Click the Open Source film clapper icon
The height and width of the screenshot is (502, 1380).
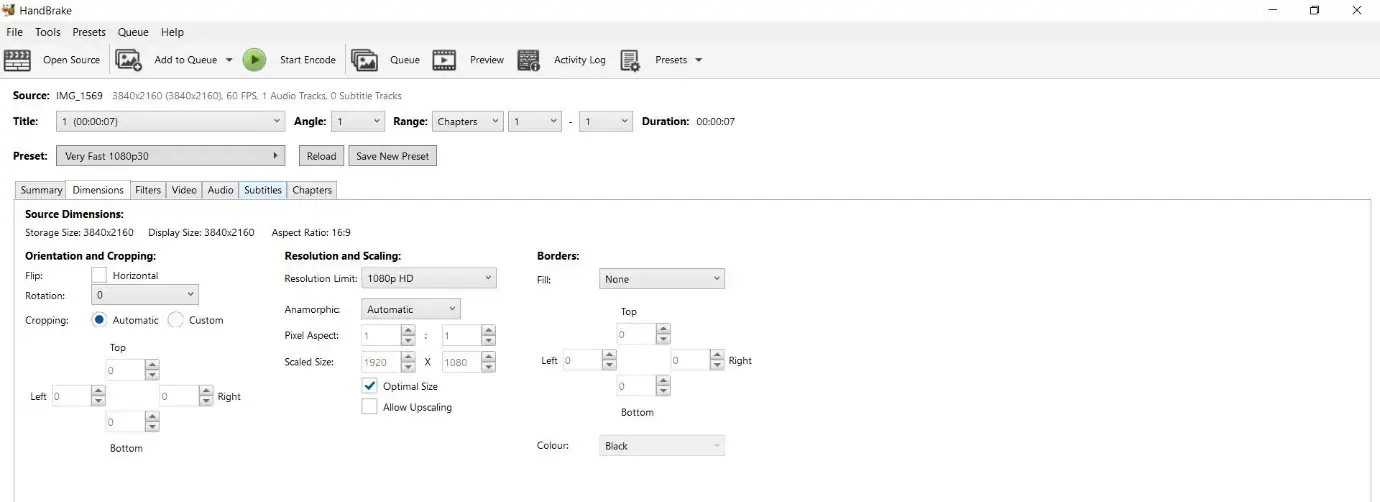click(x=18, y=60)
